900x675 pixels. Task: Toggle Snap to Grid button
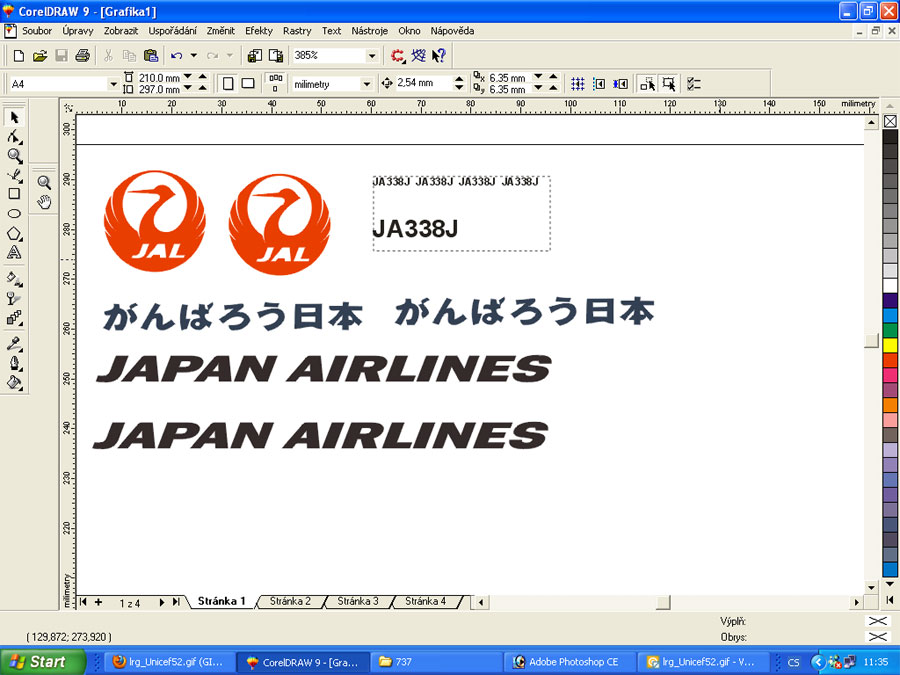pyautogui.click(x=578, y=84)
